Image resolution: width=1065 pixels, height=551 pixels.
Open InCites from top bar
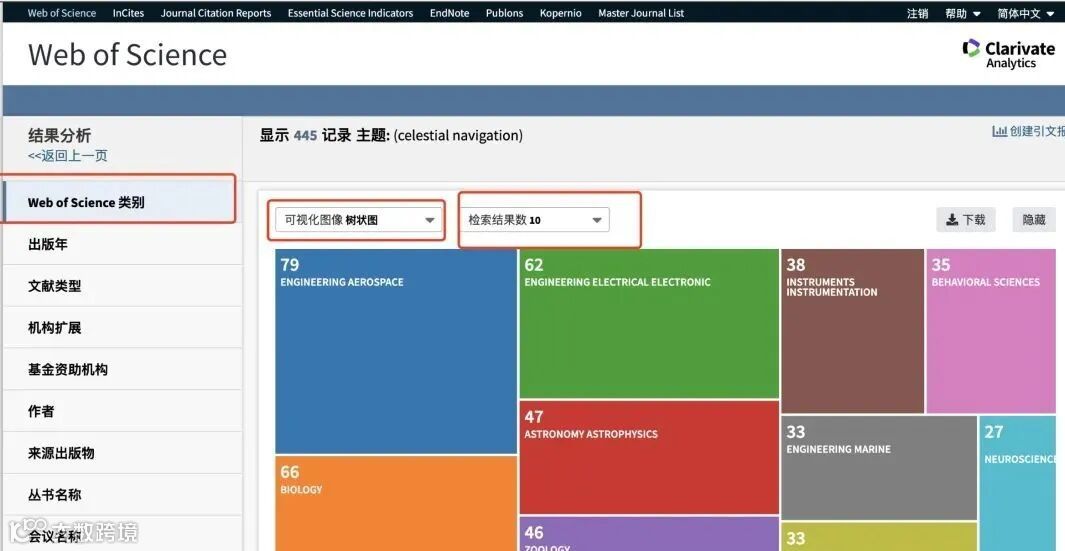[128, 13]
